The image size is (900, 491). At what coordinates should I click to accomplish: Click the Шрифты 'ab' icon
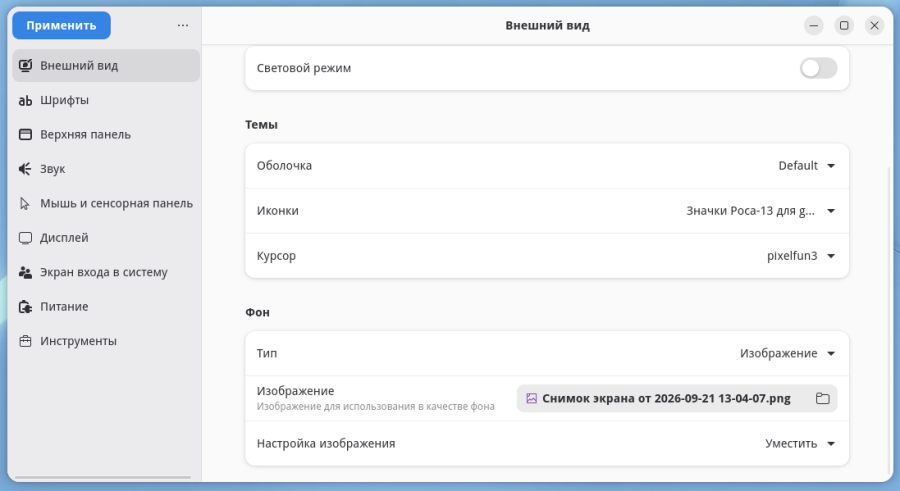(25, 100)
